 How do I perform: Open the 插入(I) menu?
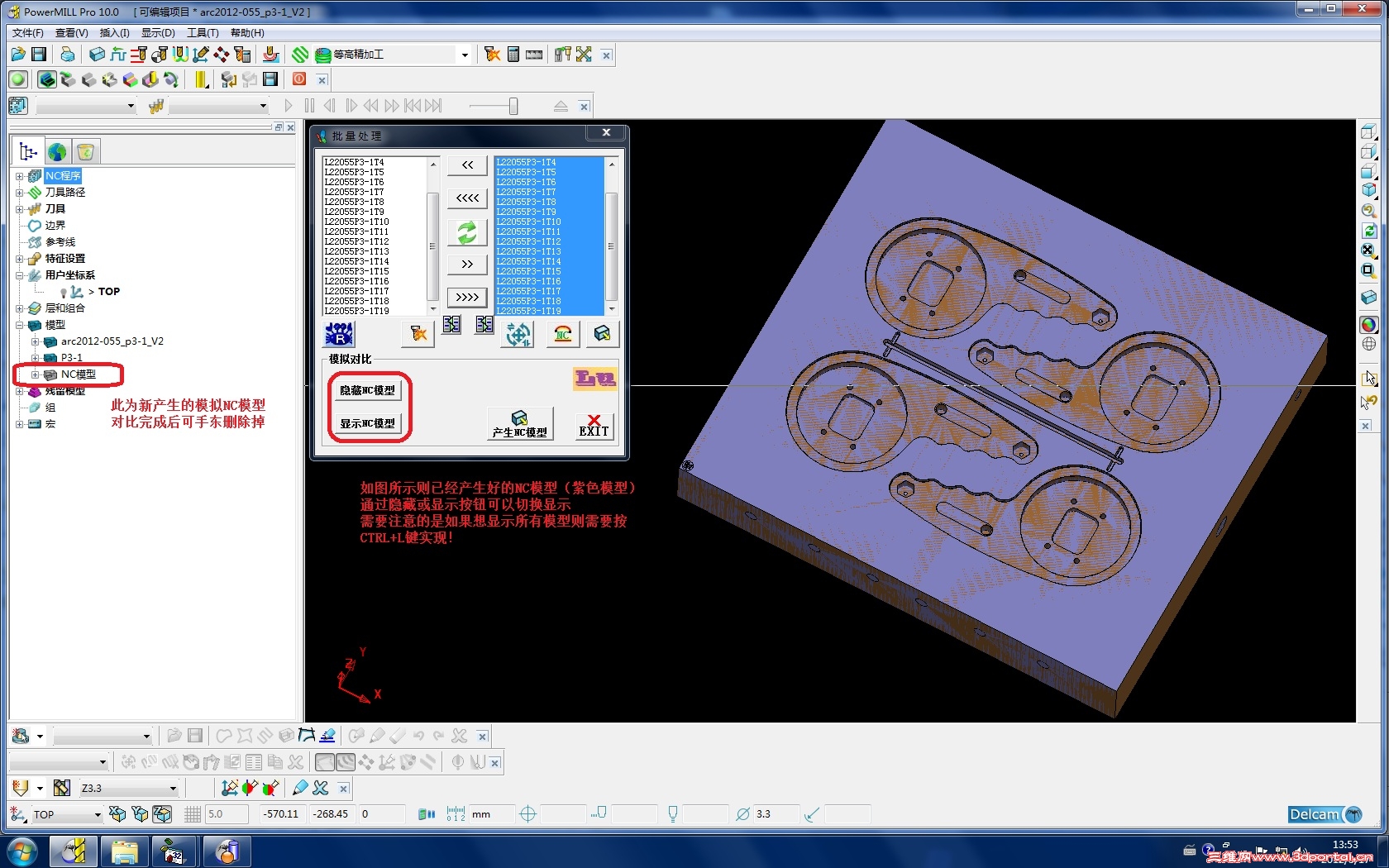point(115,33)
